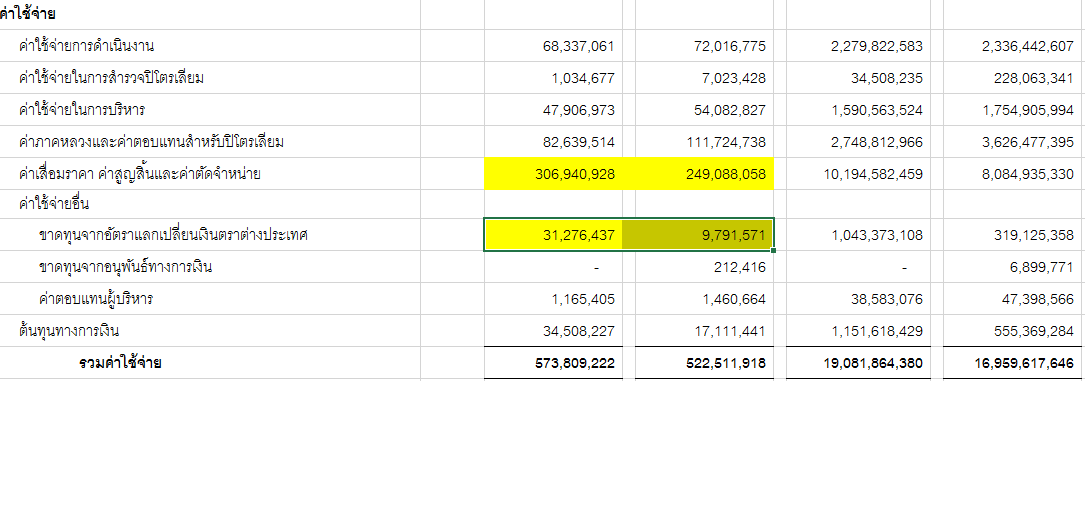Select the ต้นทุนทางการเงิน label cell

pyautogui.click(x=70, y=331)
